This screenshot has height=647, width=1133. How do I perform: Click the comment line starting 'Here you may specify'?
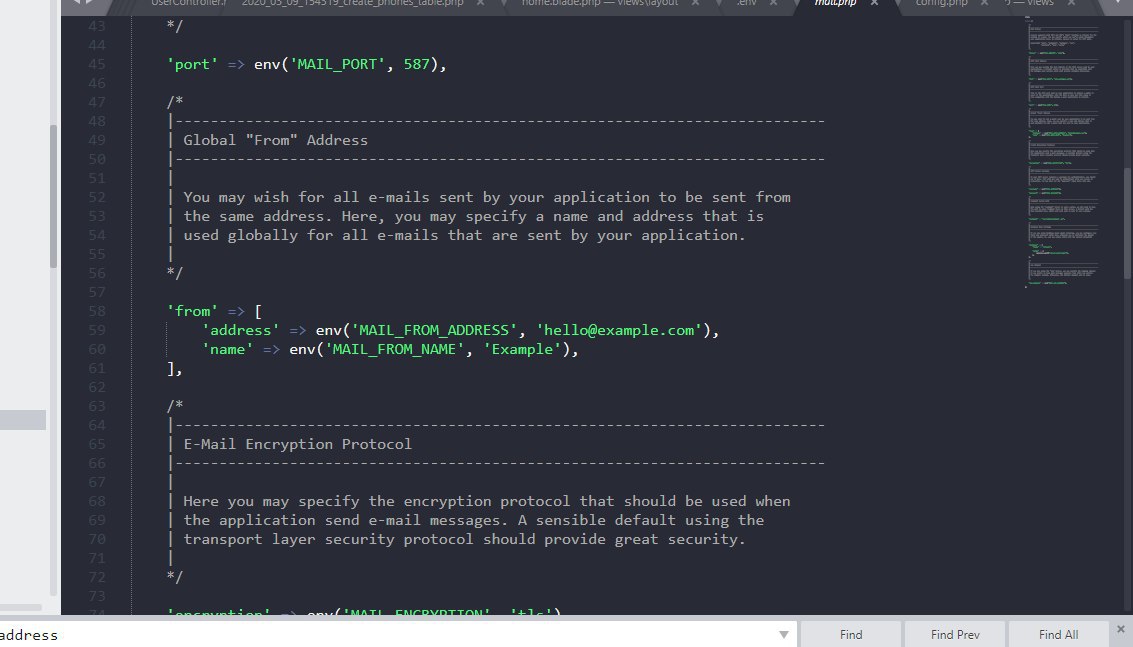[x=487, y=501]
